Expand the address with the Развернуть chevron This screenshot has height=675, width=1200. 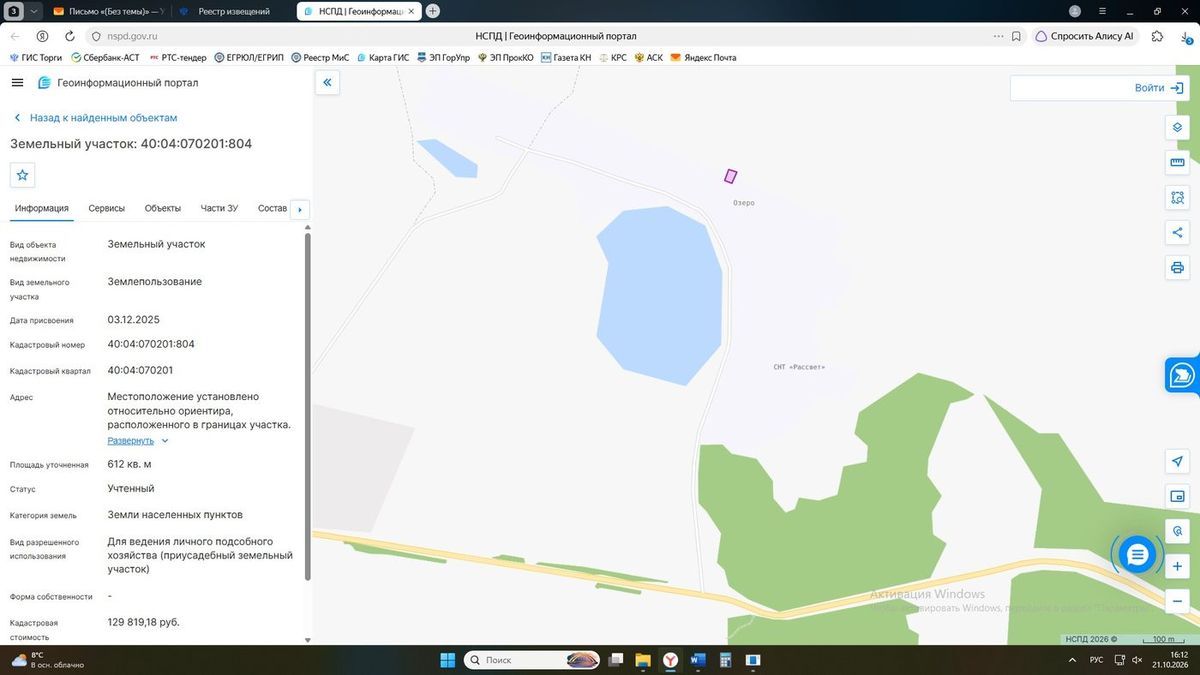[165, 441]
